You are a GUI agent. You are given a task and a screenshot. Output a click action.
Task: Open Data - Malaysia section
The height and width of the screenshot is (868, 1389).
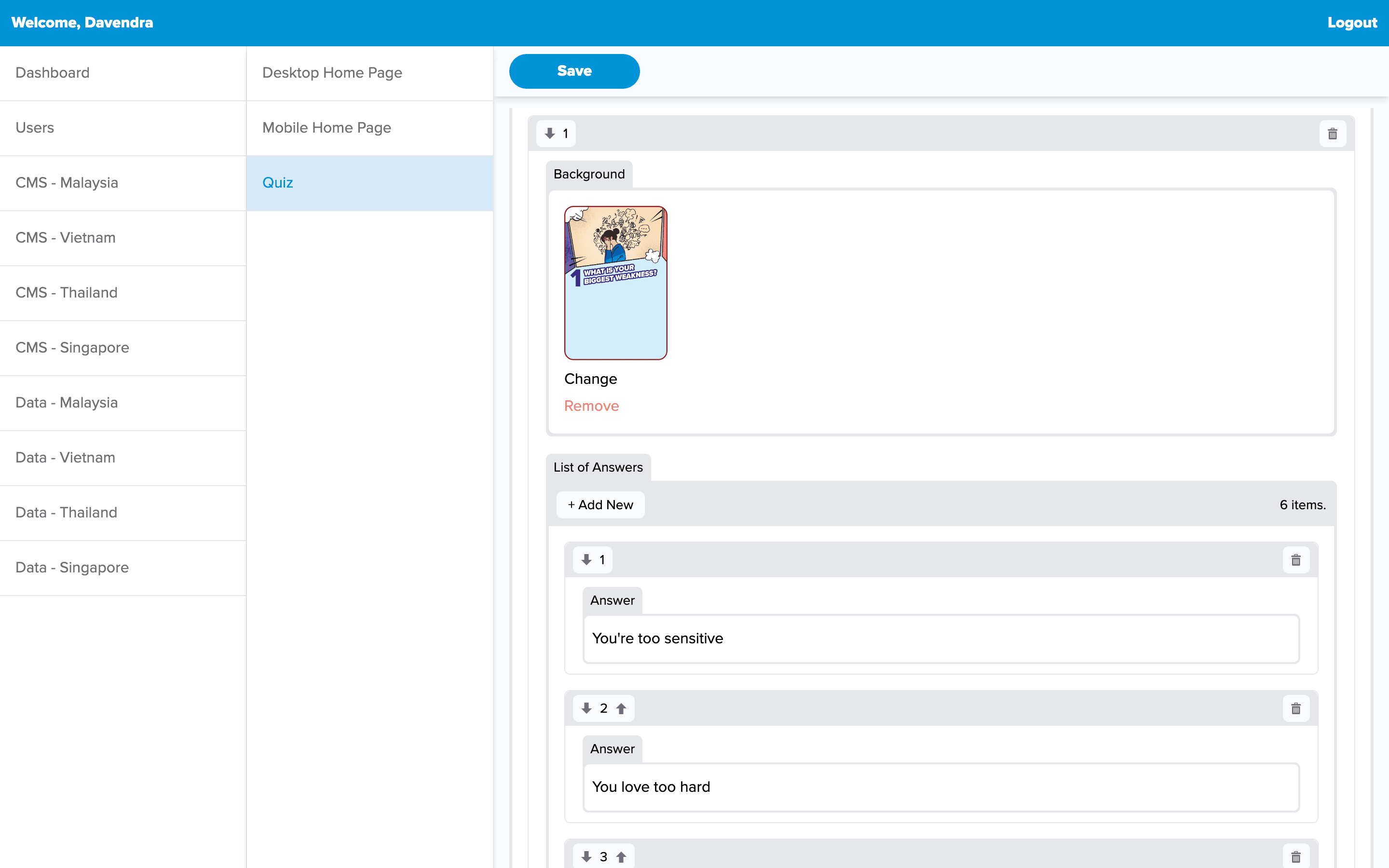(123, 403)
